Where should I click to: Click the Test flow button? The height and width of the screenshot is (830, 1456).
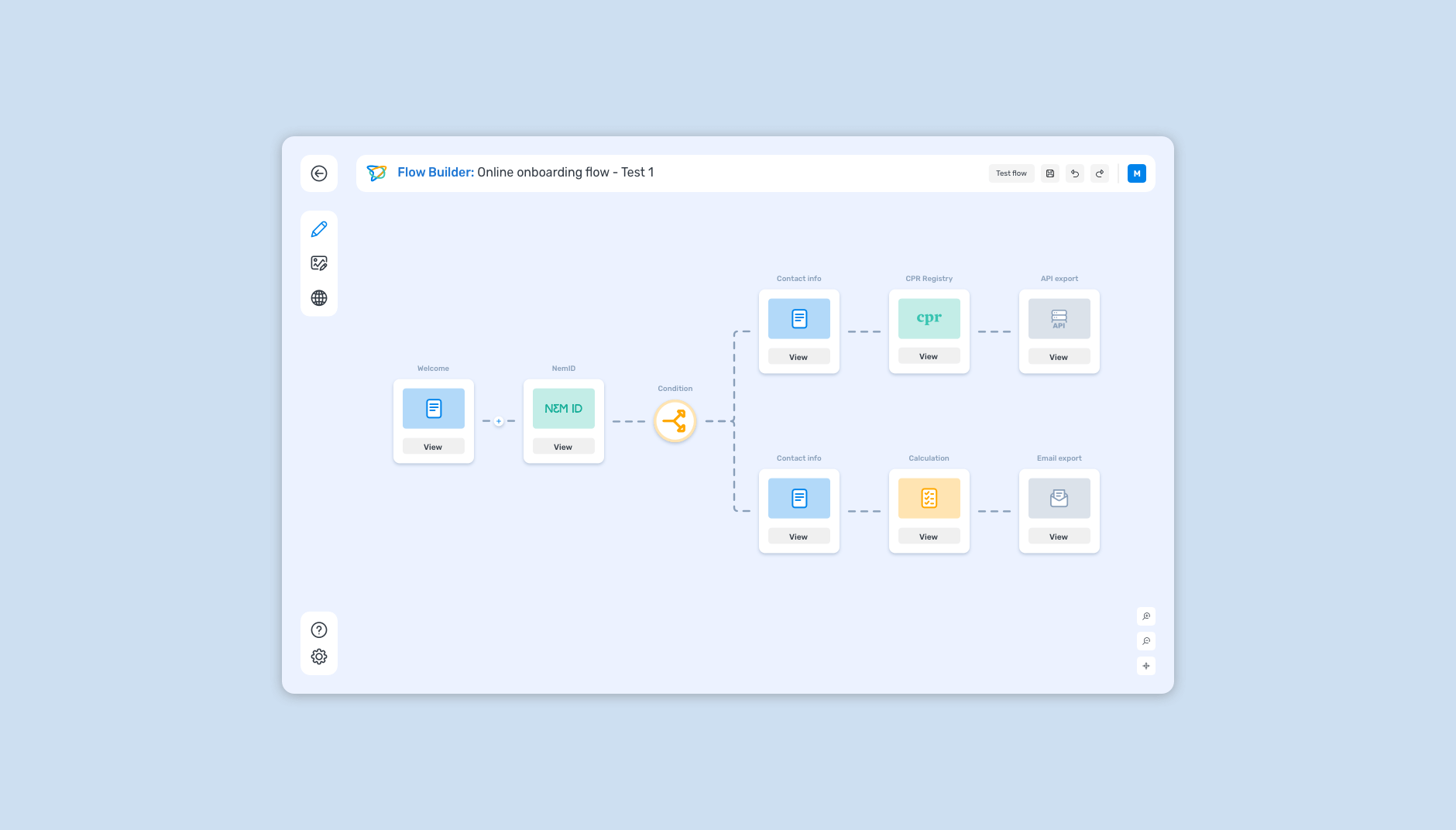tap(1011, 173)
